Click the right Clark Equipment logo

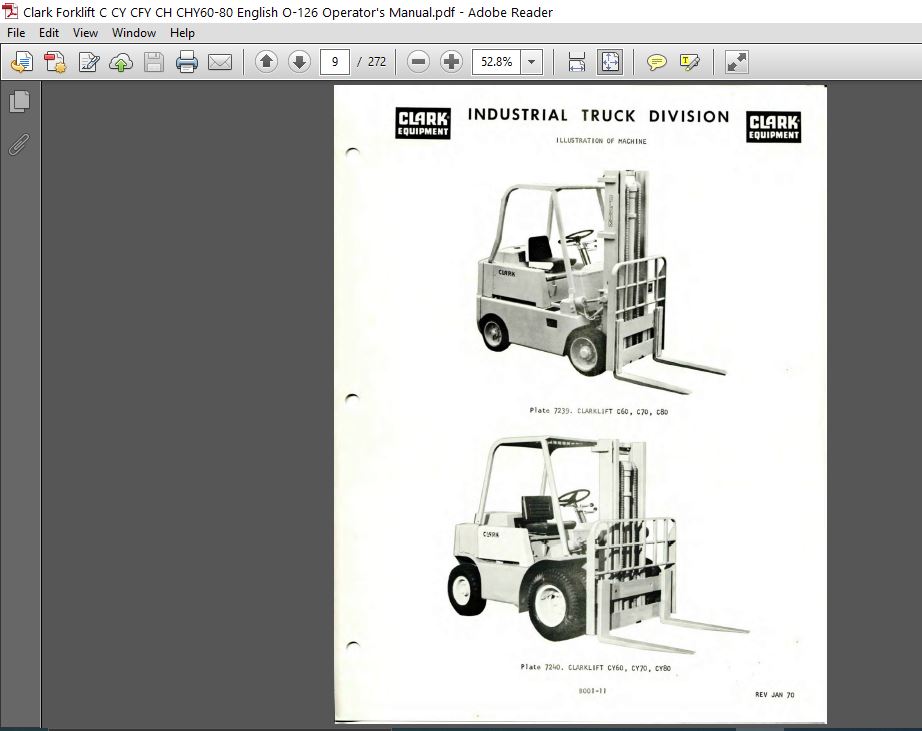pyautogui.click(x=774, y=126)
